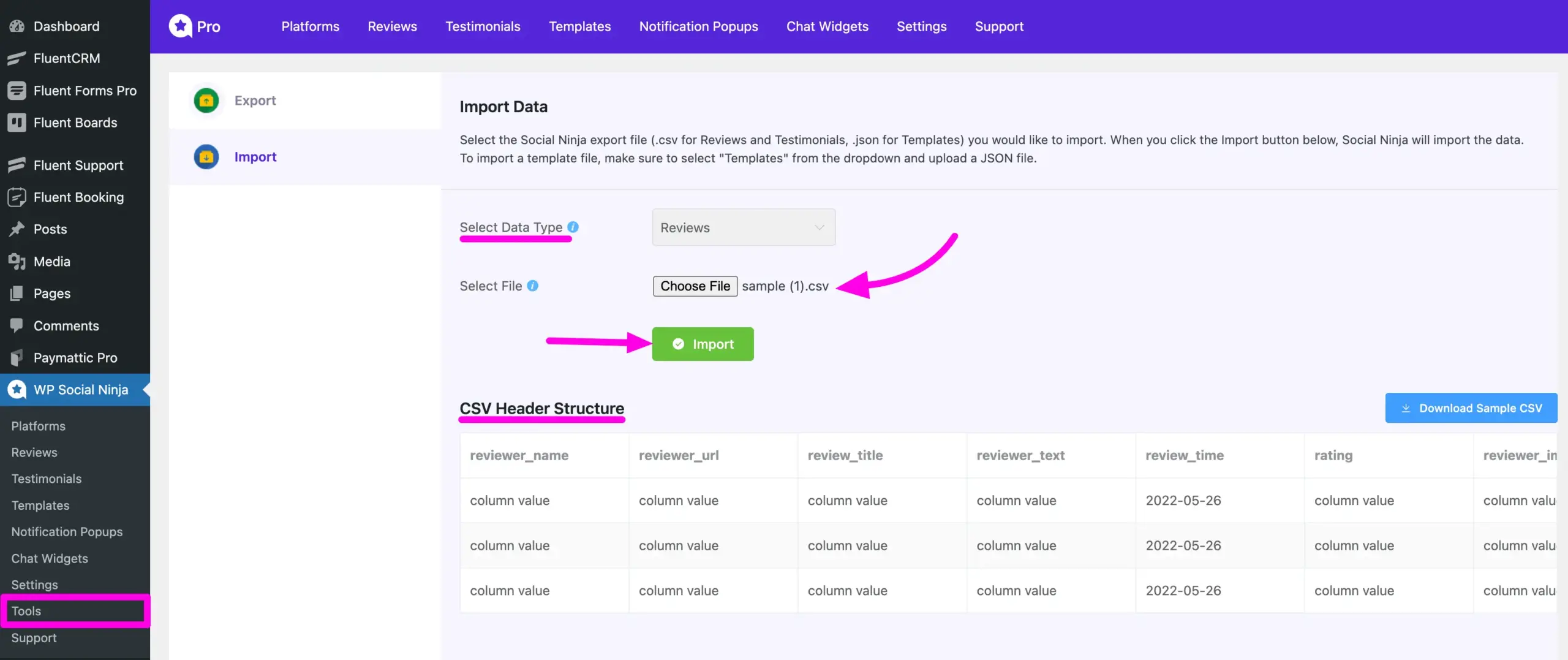Open Tools in the sidebar

click(25, 610)
